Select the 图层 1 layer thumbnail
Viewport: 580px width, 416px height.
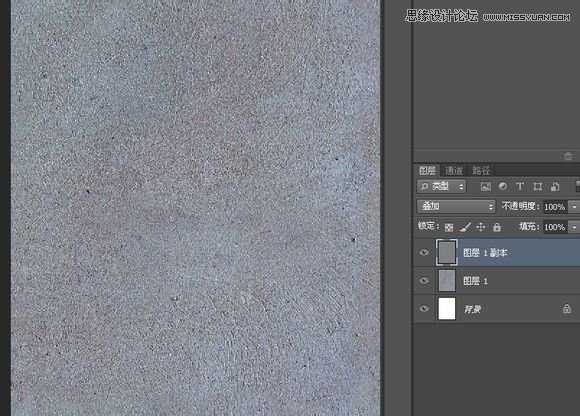[x=446, y=281]
